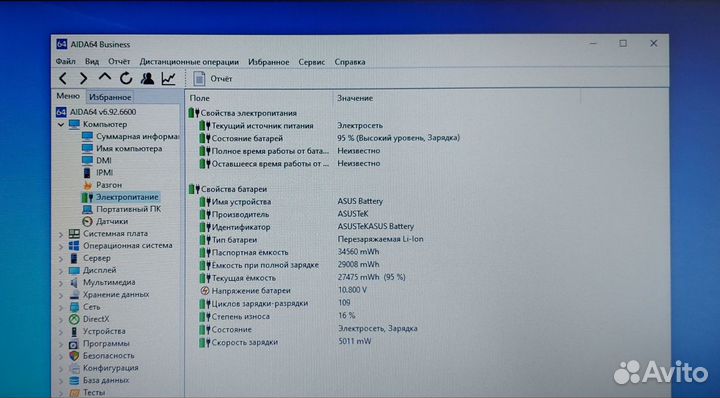Expand the DirectX node
Screen dimensions: 720x398
coord(61,320)
